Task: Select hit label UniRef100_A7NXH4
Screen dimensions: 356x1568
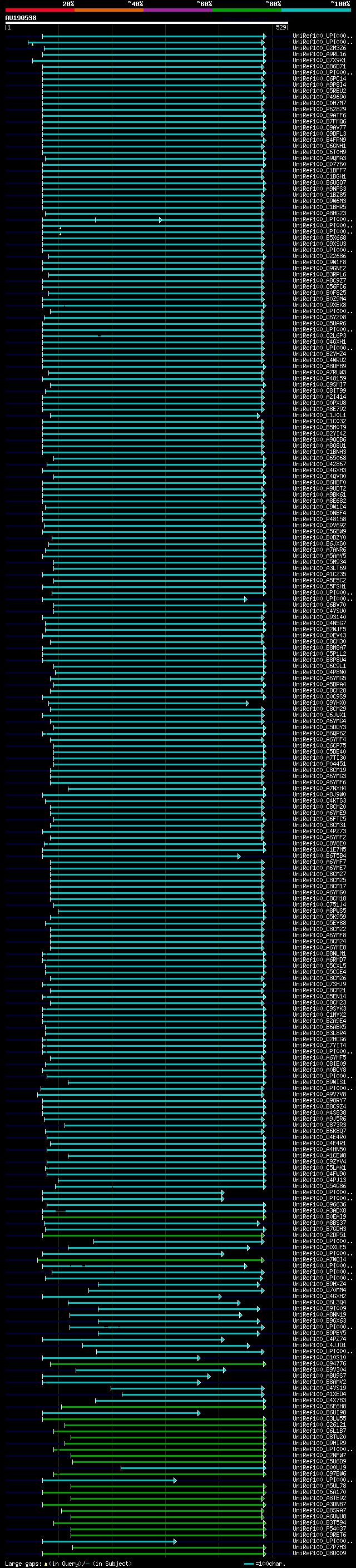Action: [319, 788]
